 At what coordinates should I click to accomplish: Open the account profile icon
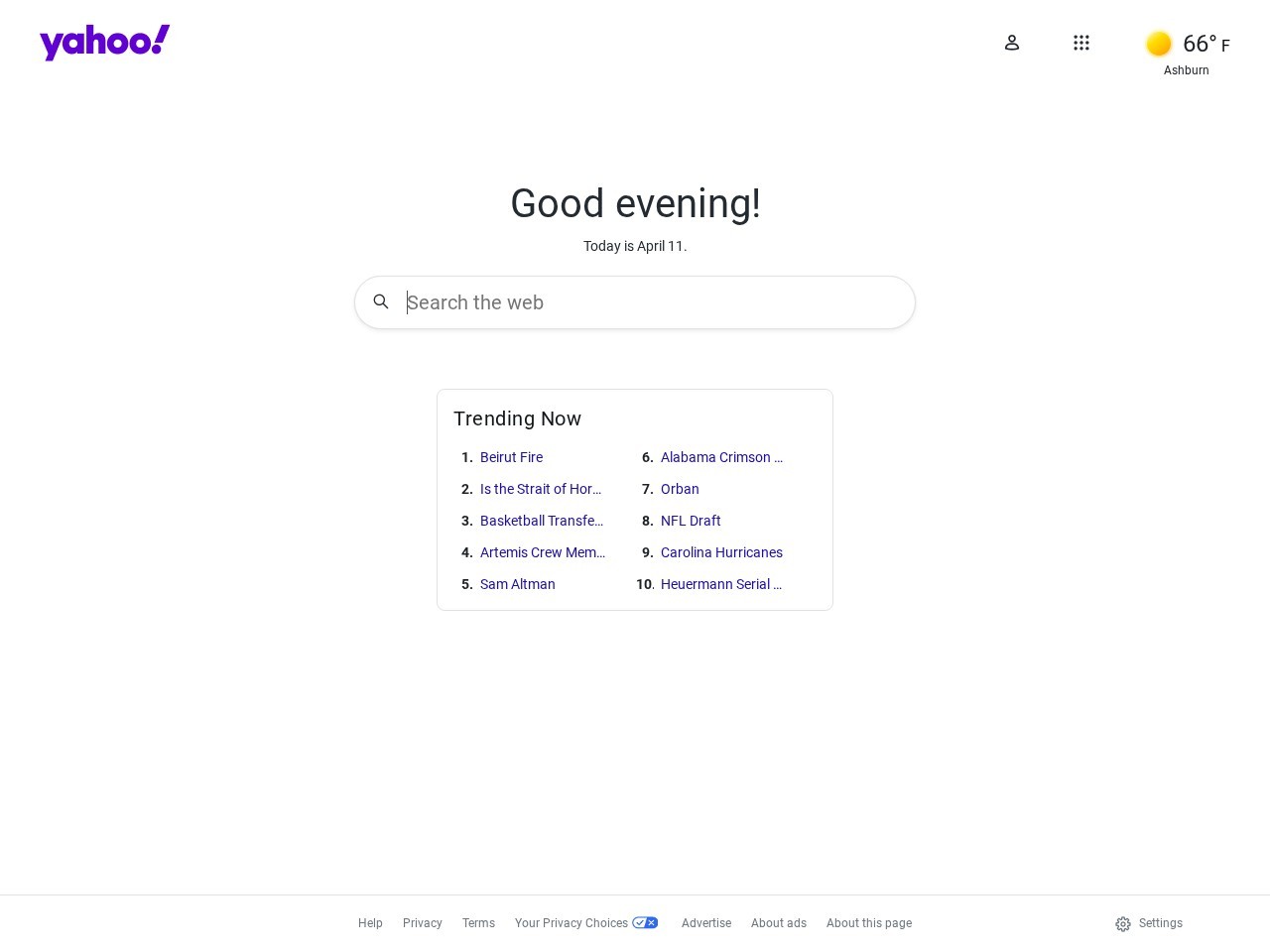[1012, 43]
